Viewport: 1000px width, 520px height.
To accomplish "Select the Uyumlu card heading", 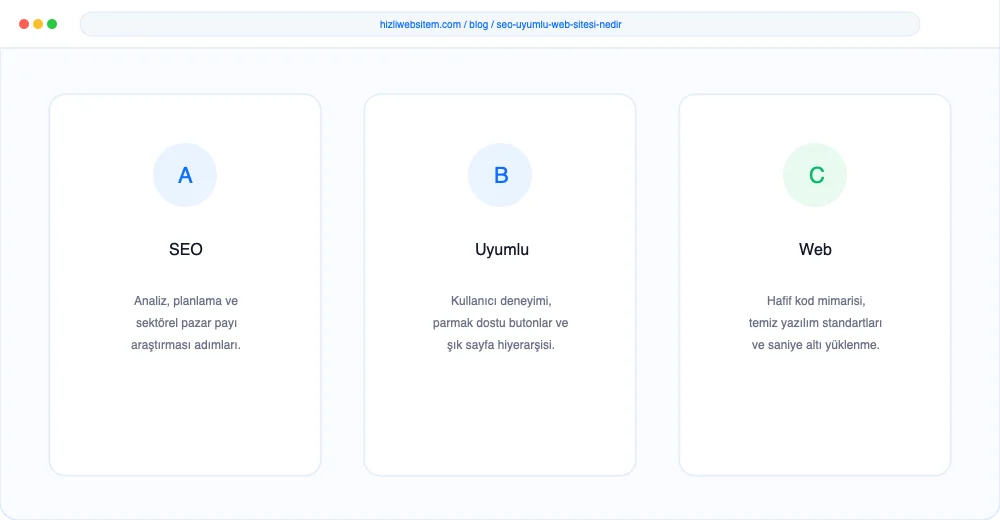I will 502,249.
